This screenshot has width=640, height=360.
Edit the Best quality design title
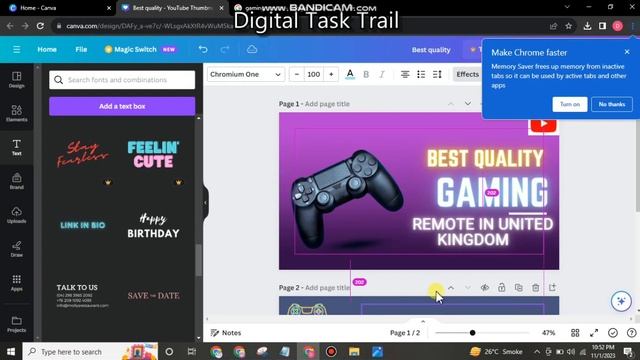(431, 50)
